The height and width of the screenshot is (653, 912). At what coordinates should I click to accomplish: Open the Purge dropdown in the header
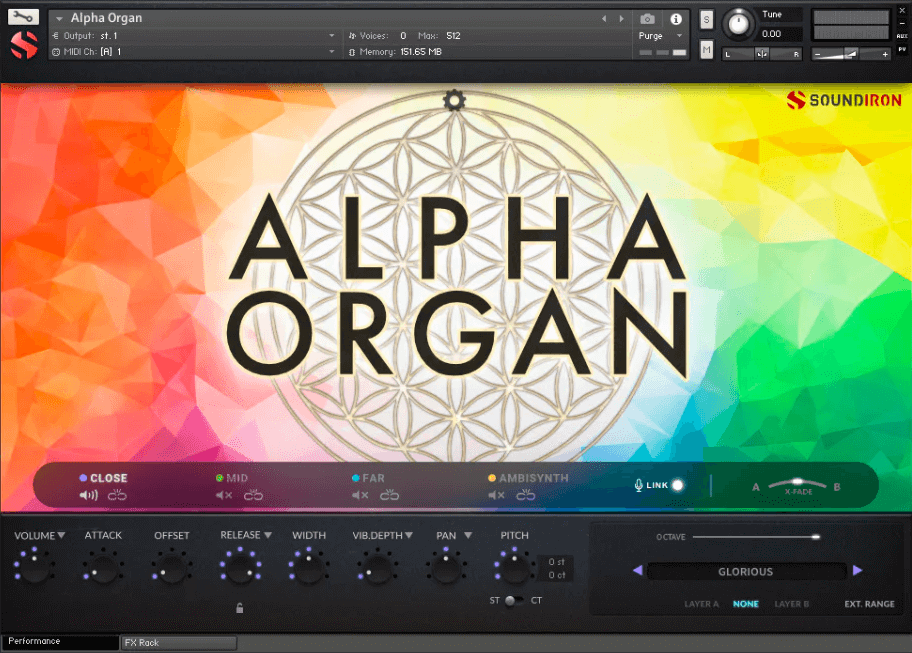[x=660, y=35]
